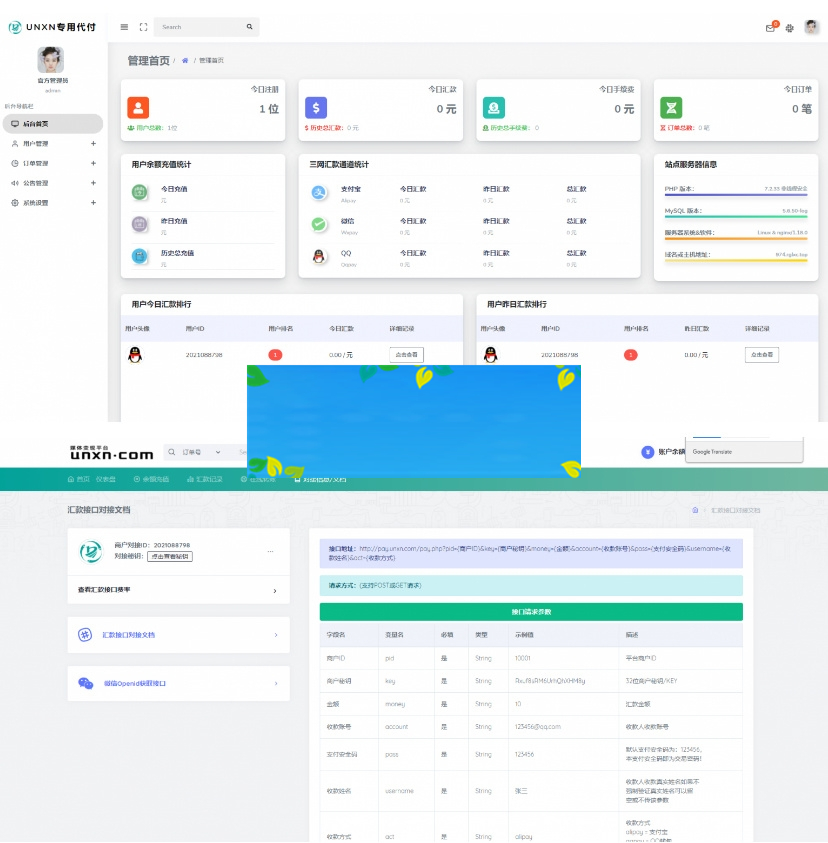Select 后台首页 in sidebar
The height and width of the screenshot is (843, 828).
click(x=52, y=124)
